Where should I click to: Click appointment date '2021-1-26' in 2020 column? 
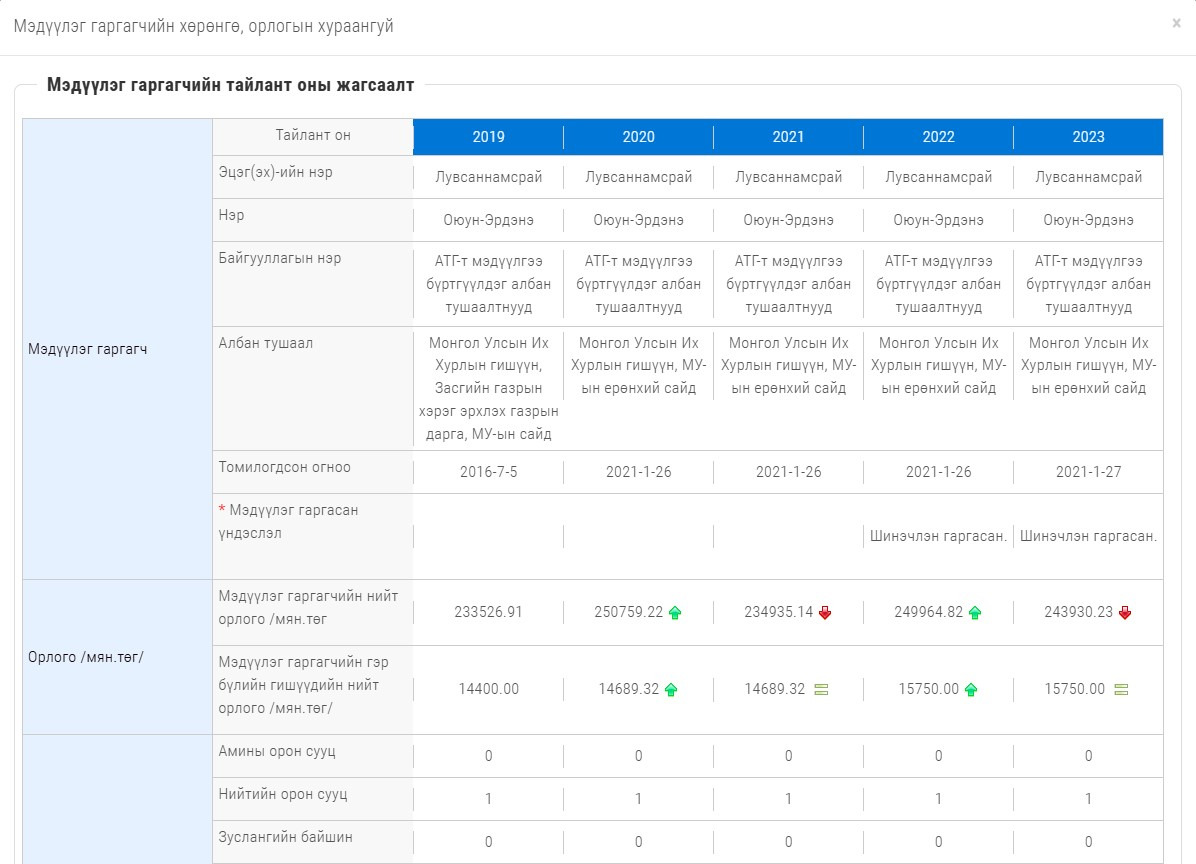click(x=638, y=472)
